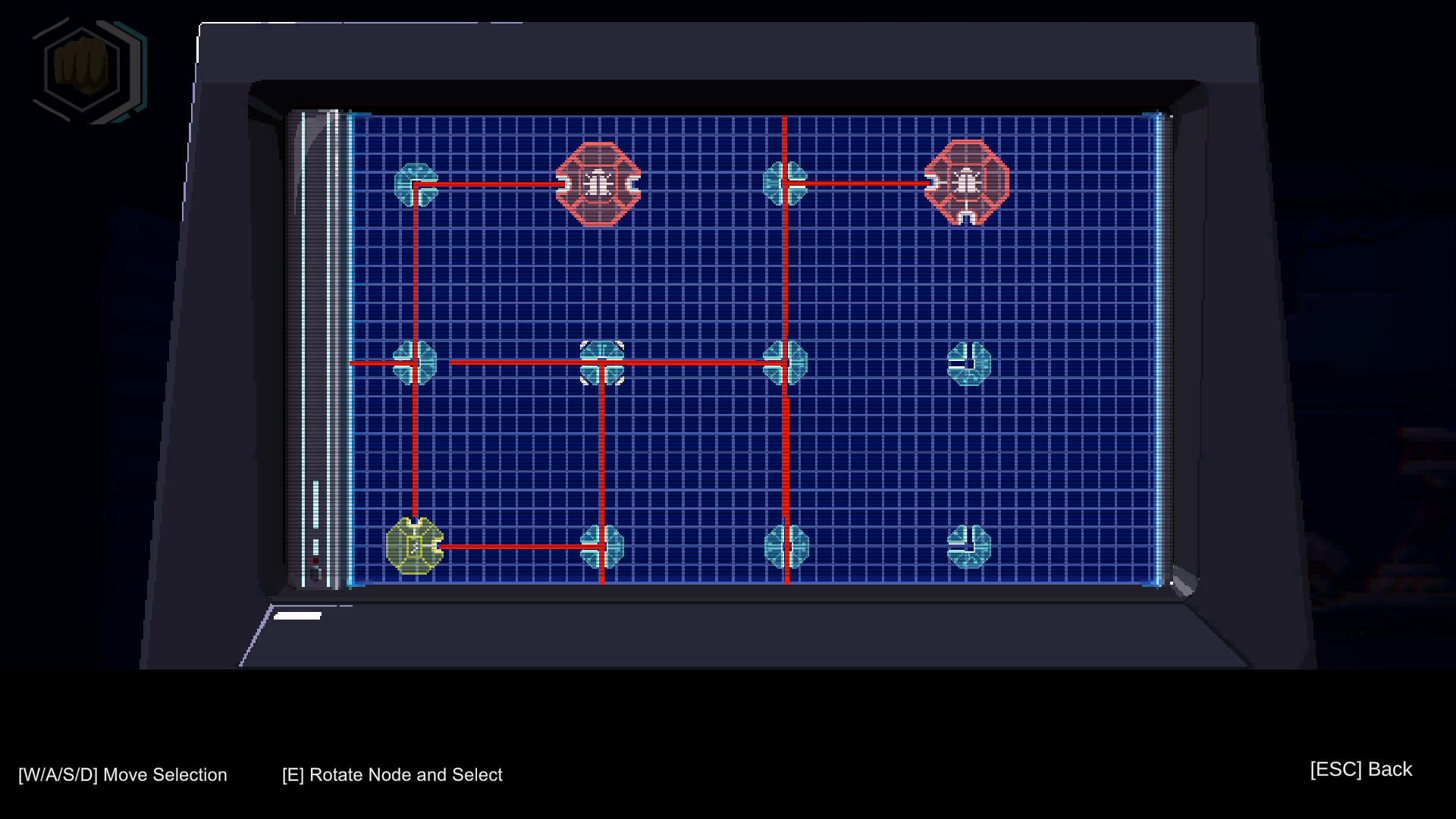Click the yellow power source node
This screenshot has height=819, width=1456.
tap(413, 544)
